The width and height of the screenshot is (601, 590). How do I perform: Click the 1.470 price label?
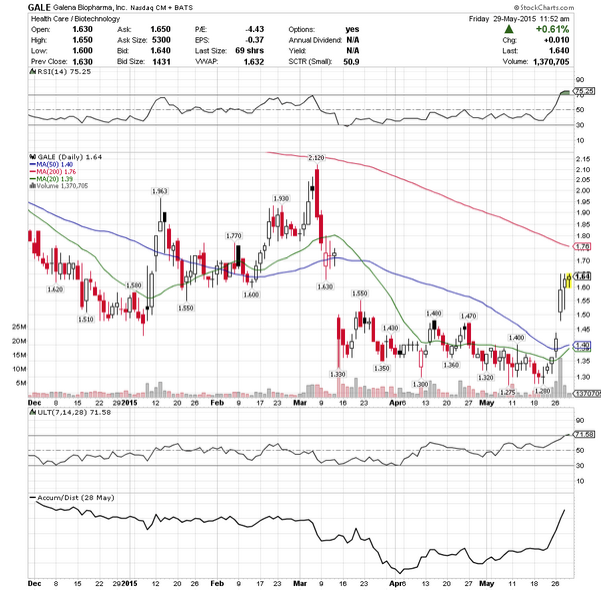pos(468,316)
